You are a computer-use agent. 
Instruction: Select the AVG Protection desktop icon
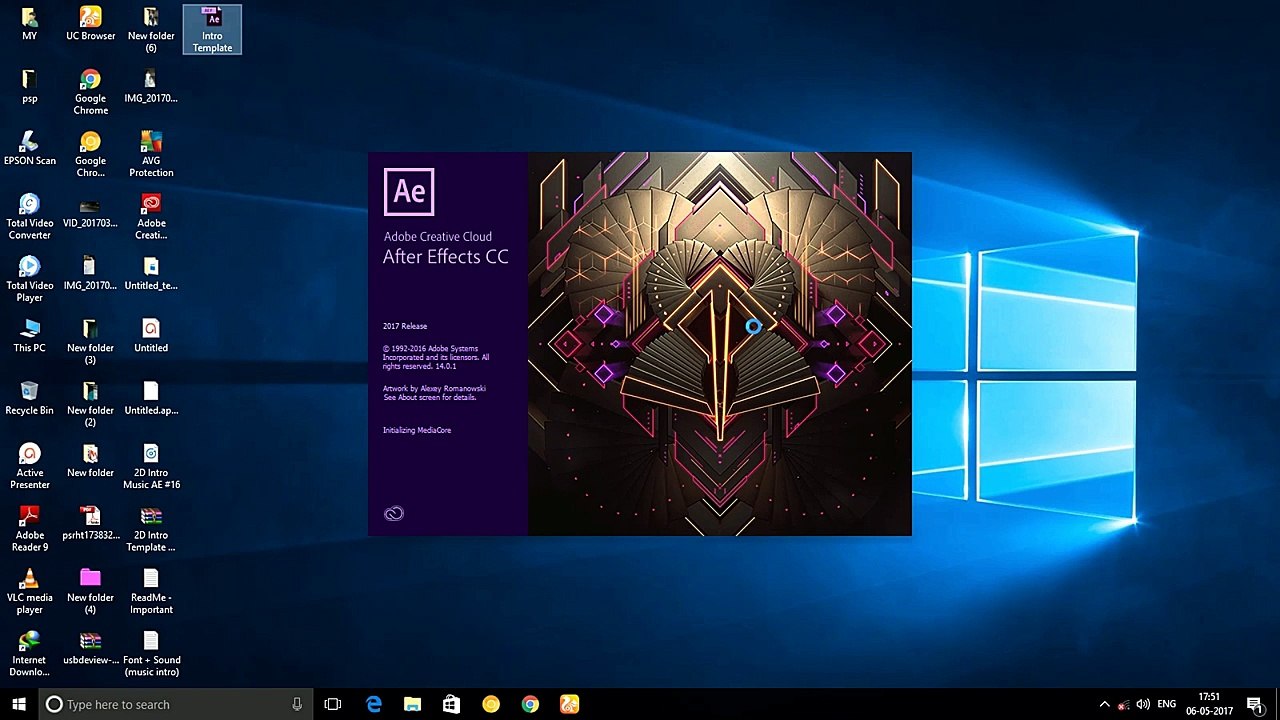click(151, 154)
